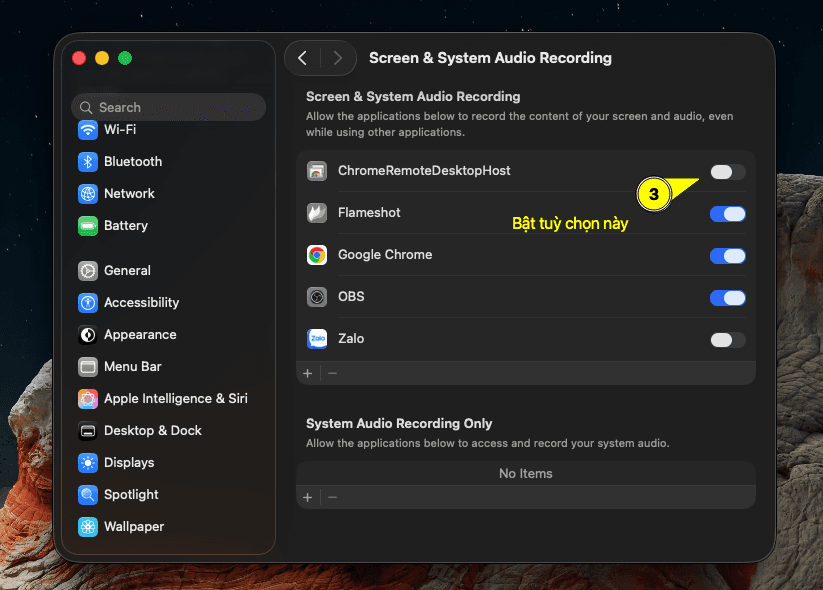Turn on the Zalo recording toggle
This screenshot has width=823, height=590.
click(727, 339)
